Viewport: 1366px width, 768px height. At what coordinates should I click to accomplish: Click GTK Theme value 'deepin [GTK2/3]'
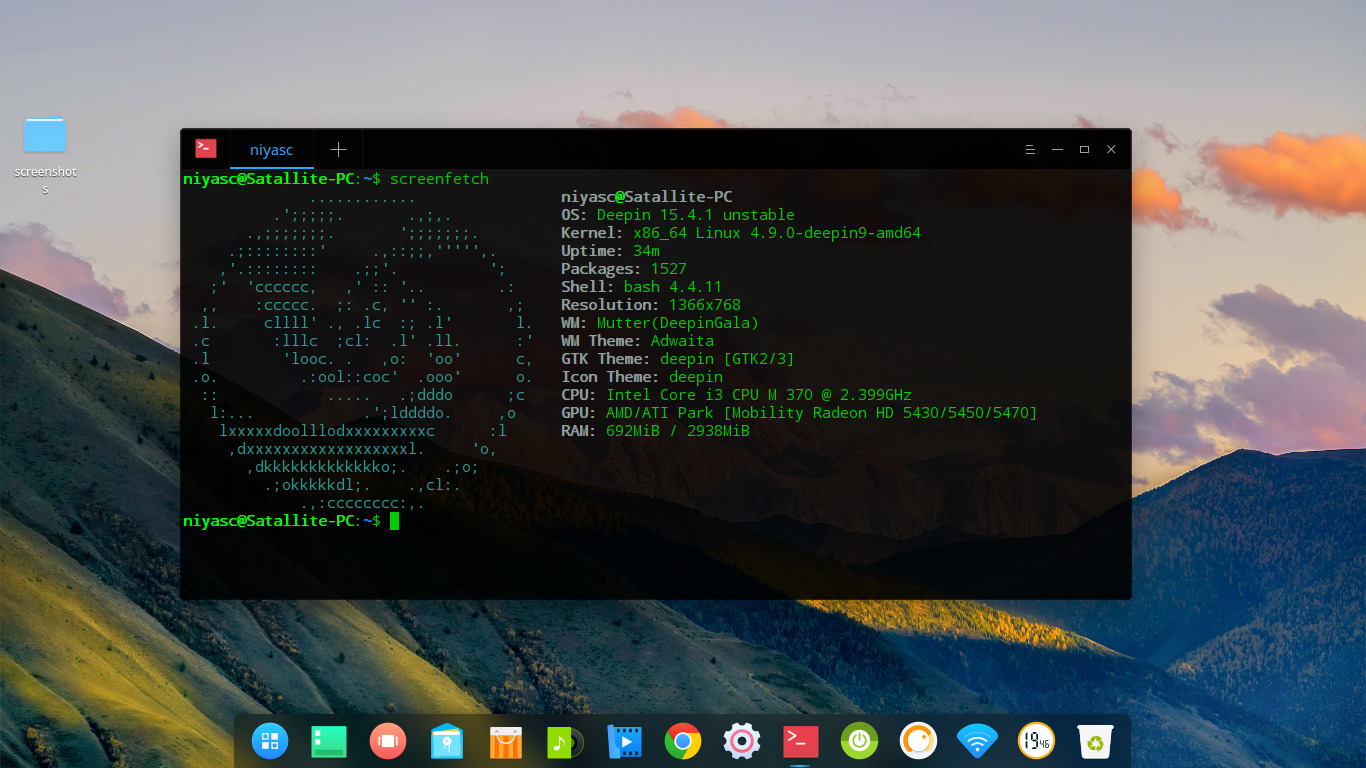coord(727,359)
